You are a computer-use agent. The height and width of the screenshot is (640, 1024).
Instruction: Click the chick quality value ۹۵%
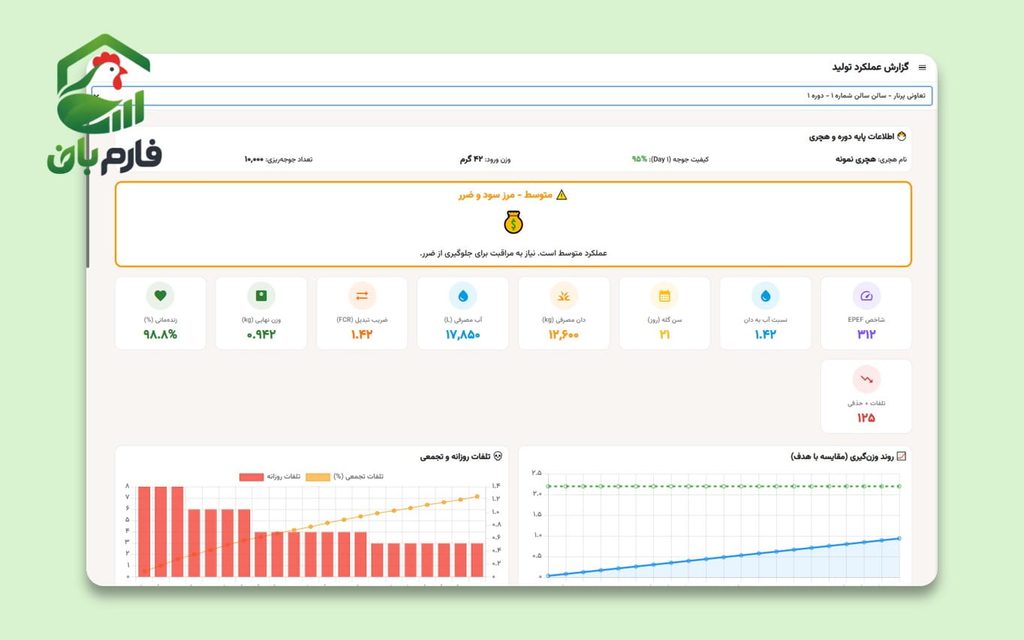639,159
